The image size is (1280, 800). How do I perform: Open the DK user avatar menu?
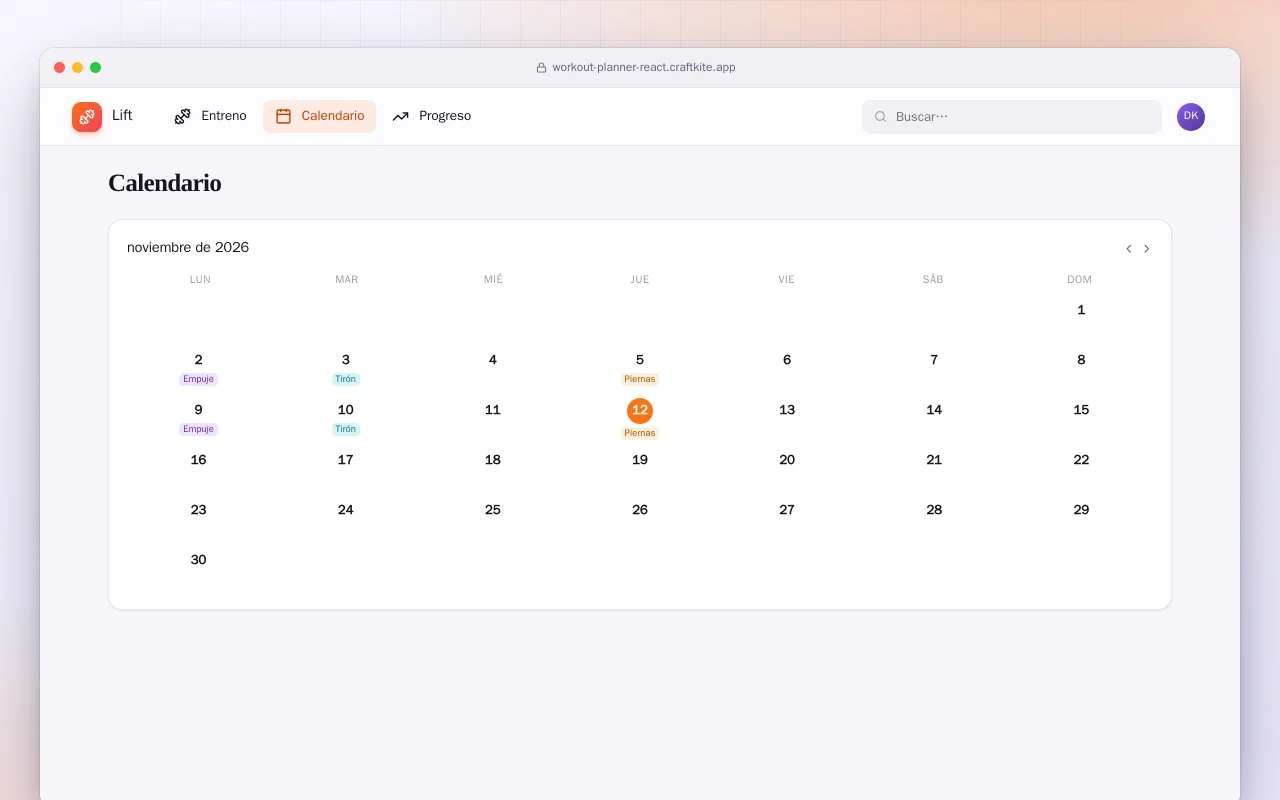[1191, 117]
